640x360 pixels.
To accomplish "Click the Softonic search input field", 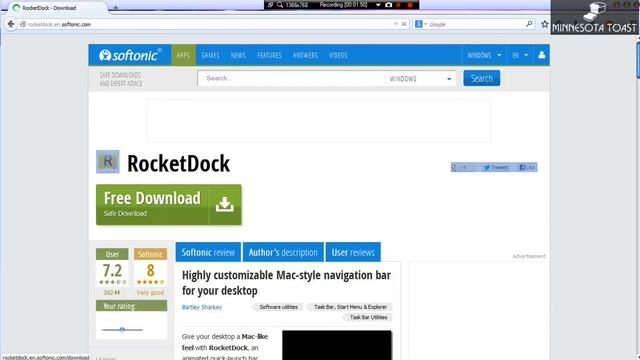I will (291, 78).
